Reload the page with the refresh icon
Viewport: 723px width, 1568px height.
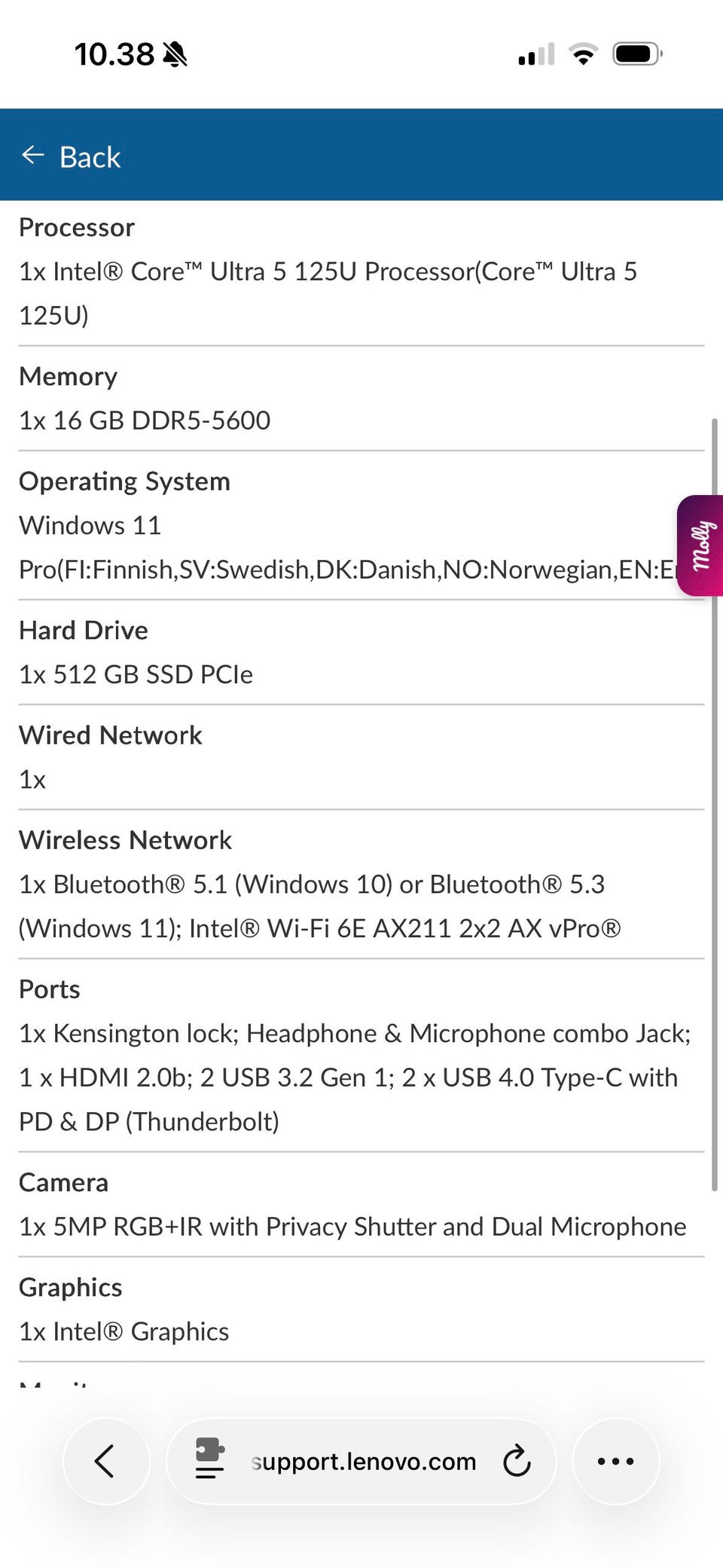pyautogui.click(x=517, y=1461)
